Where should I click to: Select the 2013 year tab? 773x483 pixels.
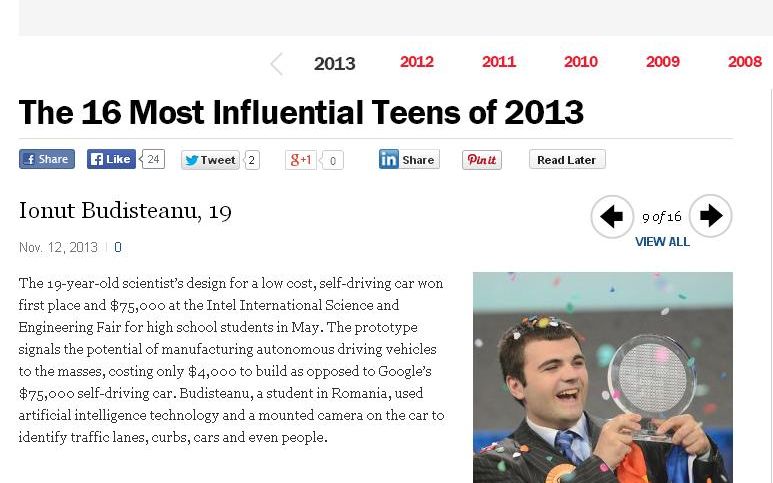(334, 64)
